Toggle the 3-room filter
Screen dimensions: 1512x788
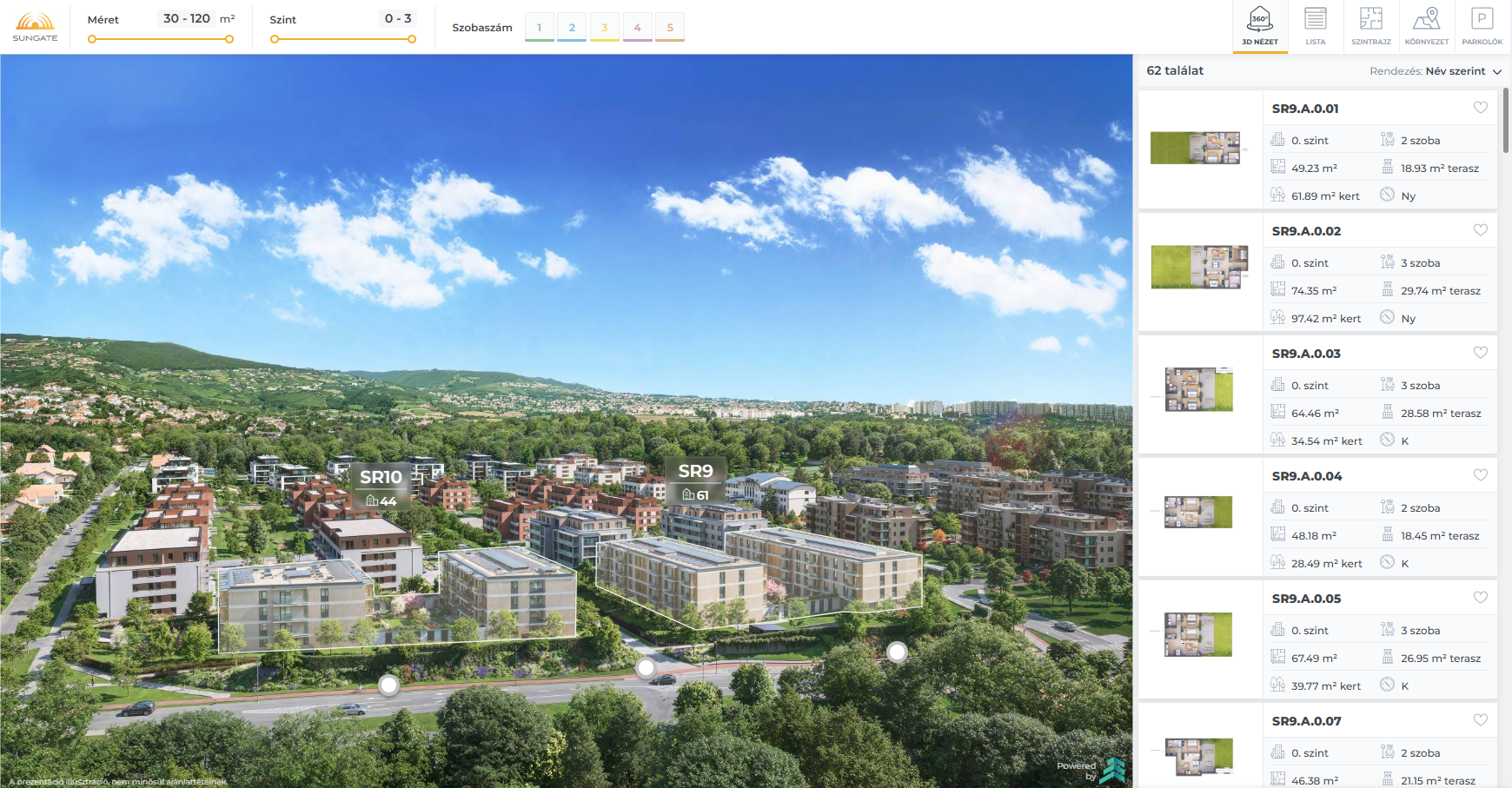(x=604, y=28)
